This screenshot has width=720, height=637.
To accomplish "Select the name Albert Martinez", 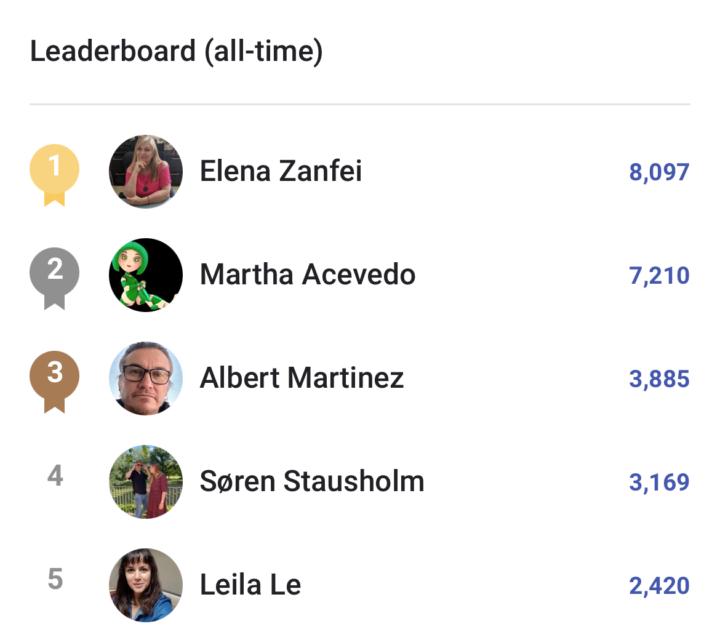I will (x=302, y=378).
